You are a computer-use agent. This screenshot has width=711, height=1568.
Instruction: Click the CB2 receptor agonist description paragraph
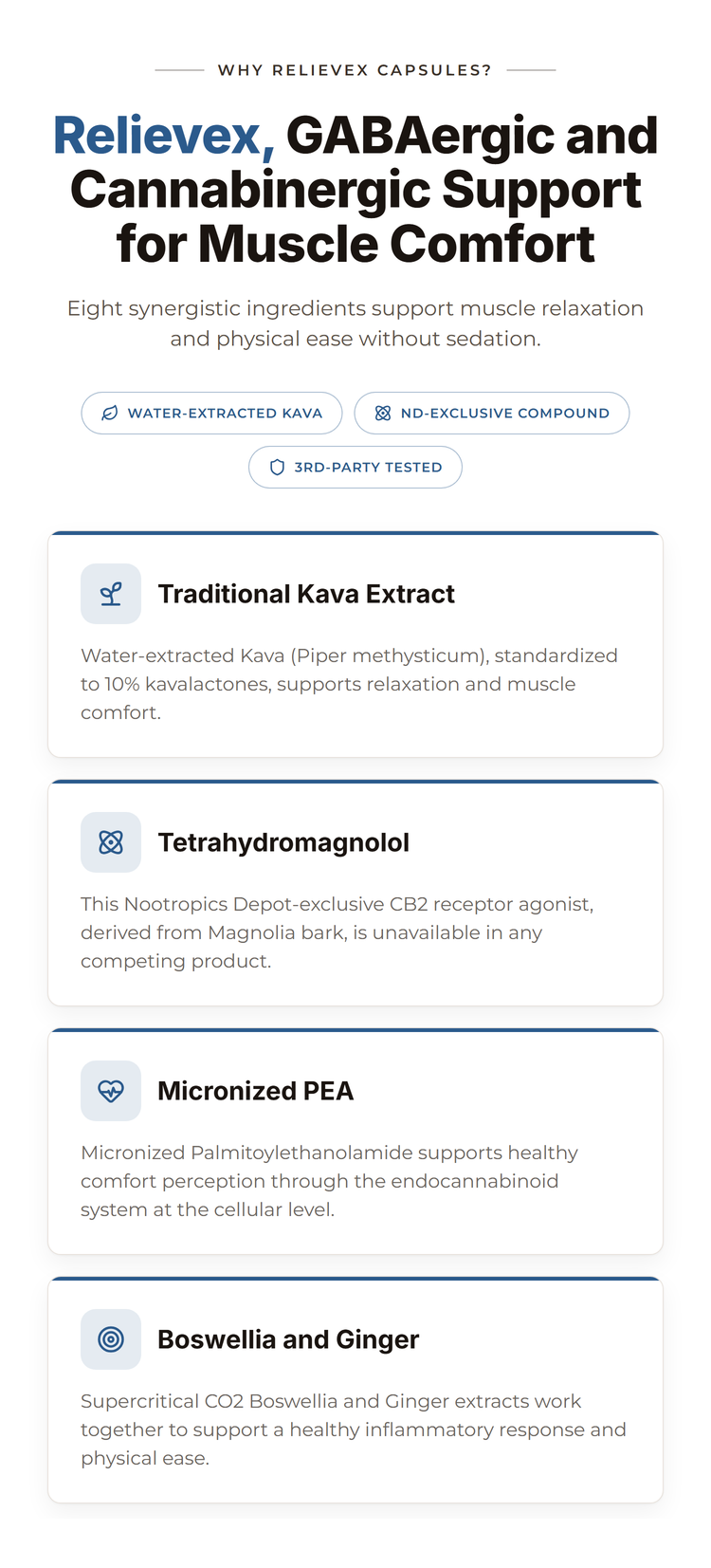click(x=337, y=932)
